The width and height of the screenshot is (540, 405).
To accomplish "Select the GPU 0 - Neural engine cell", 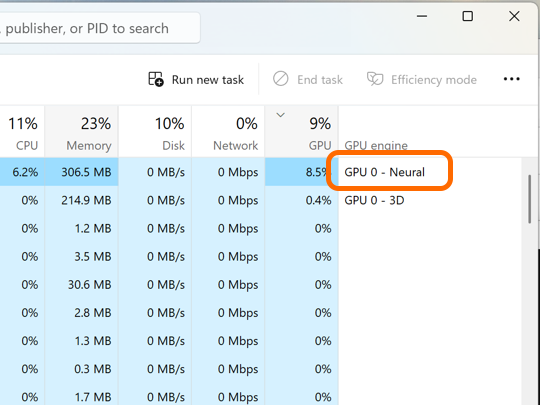I will (x=384, y=172).
